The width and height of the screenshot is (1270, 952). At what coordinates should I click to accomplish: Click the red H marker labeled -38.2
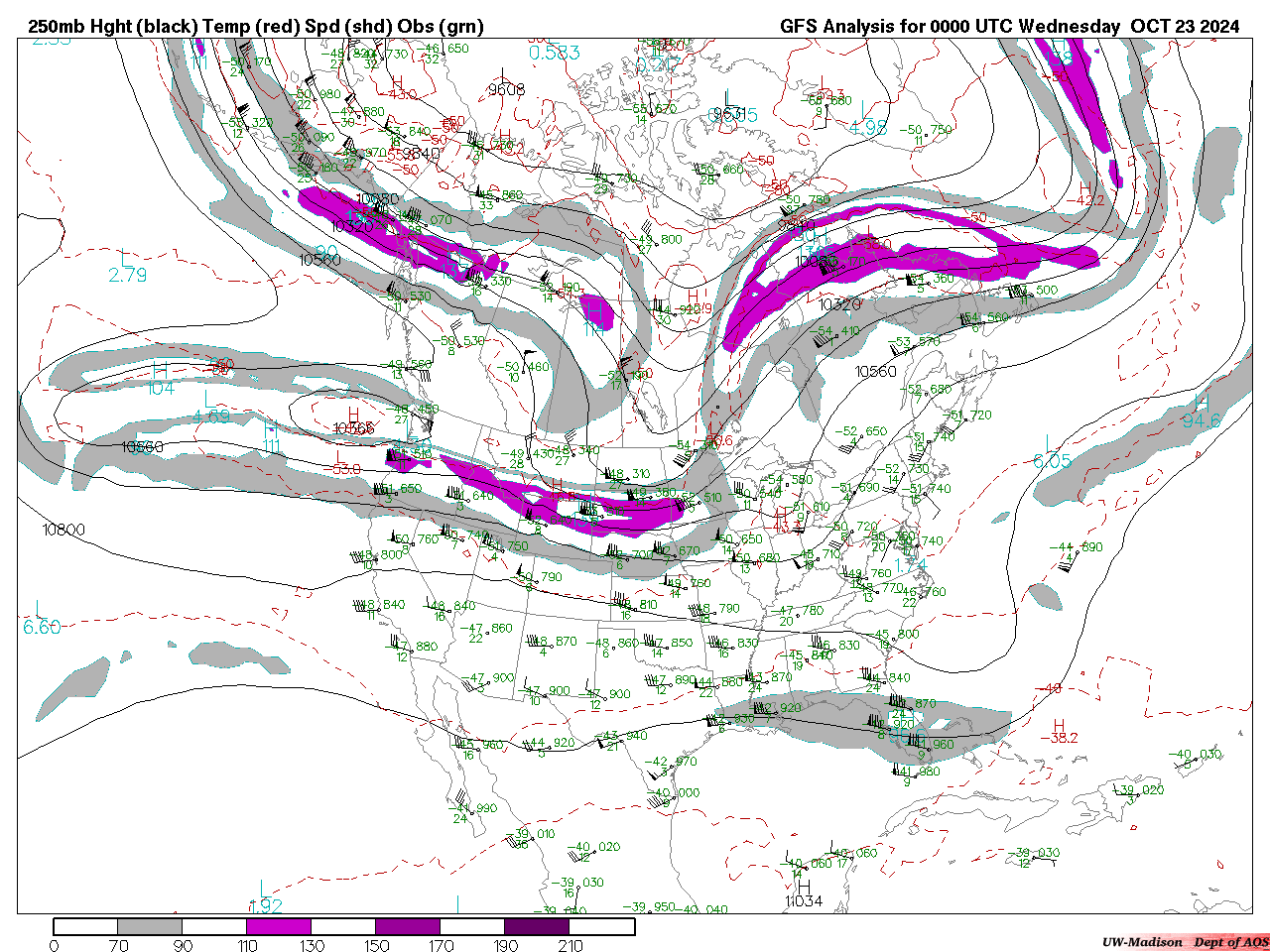(1059, 726)
